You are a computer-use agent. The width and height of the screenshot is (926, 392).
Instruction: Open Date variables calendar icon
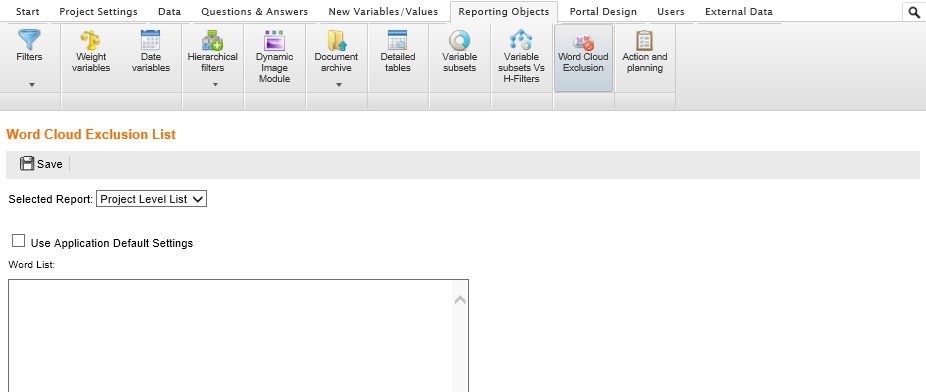point(151,40)
